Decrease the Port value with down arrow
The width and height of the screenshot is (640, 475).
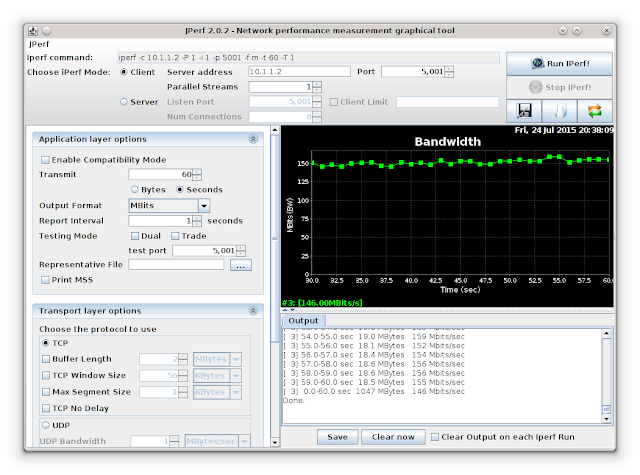coord(449,75)
